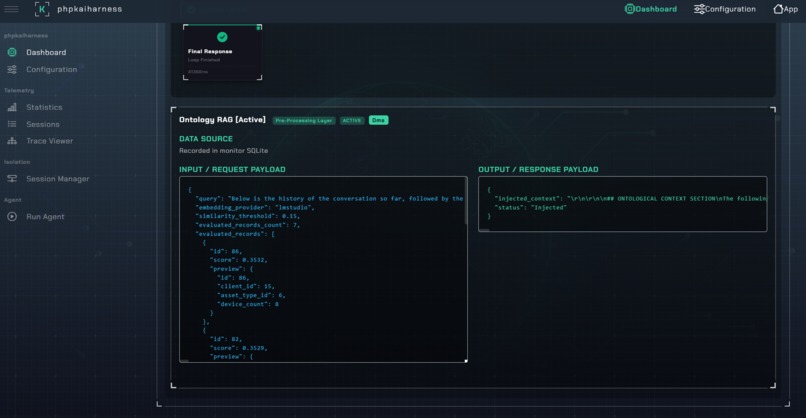Click the "status": "Injected" line
The image size is (806, 418).
530,207
